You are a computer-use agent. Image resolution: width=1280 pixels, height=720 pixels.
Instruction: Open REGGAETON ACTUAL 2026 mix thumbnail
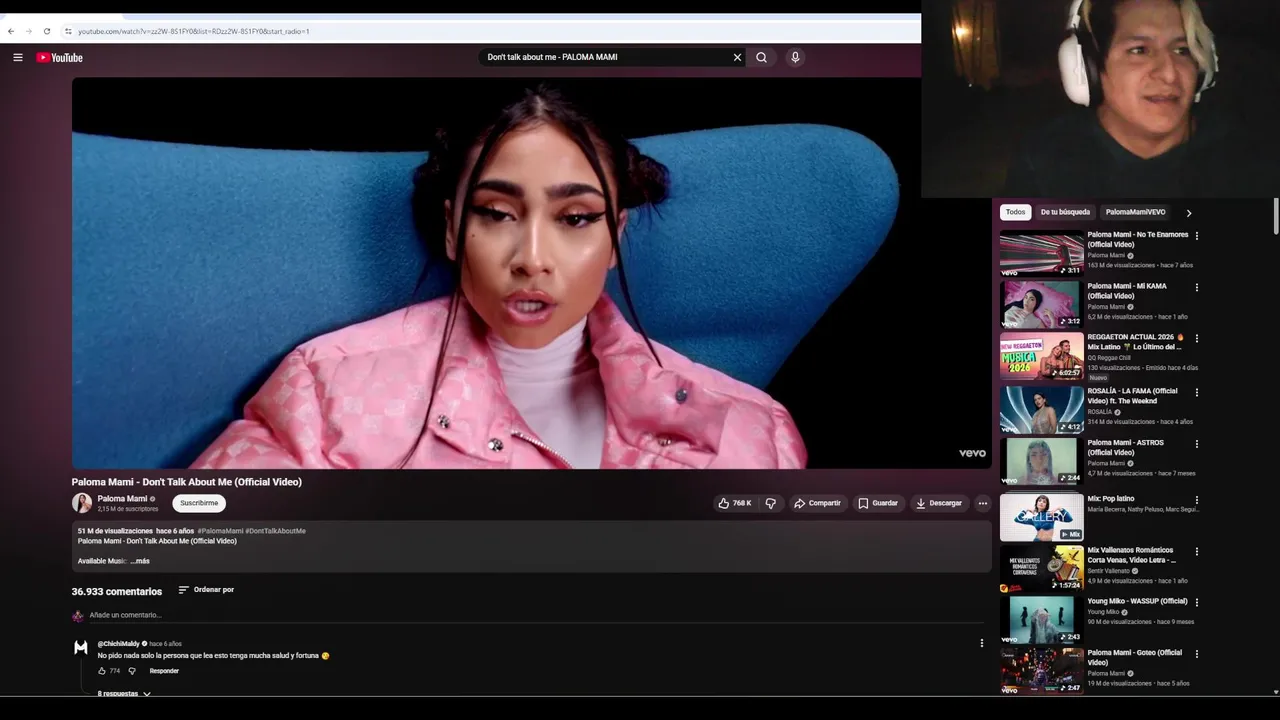pos(1042,356)
